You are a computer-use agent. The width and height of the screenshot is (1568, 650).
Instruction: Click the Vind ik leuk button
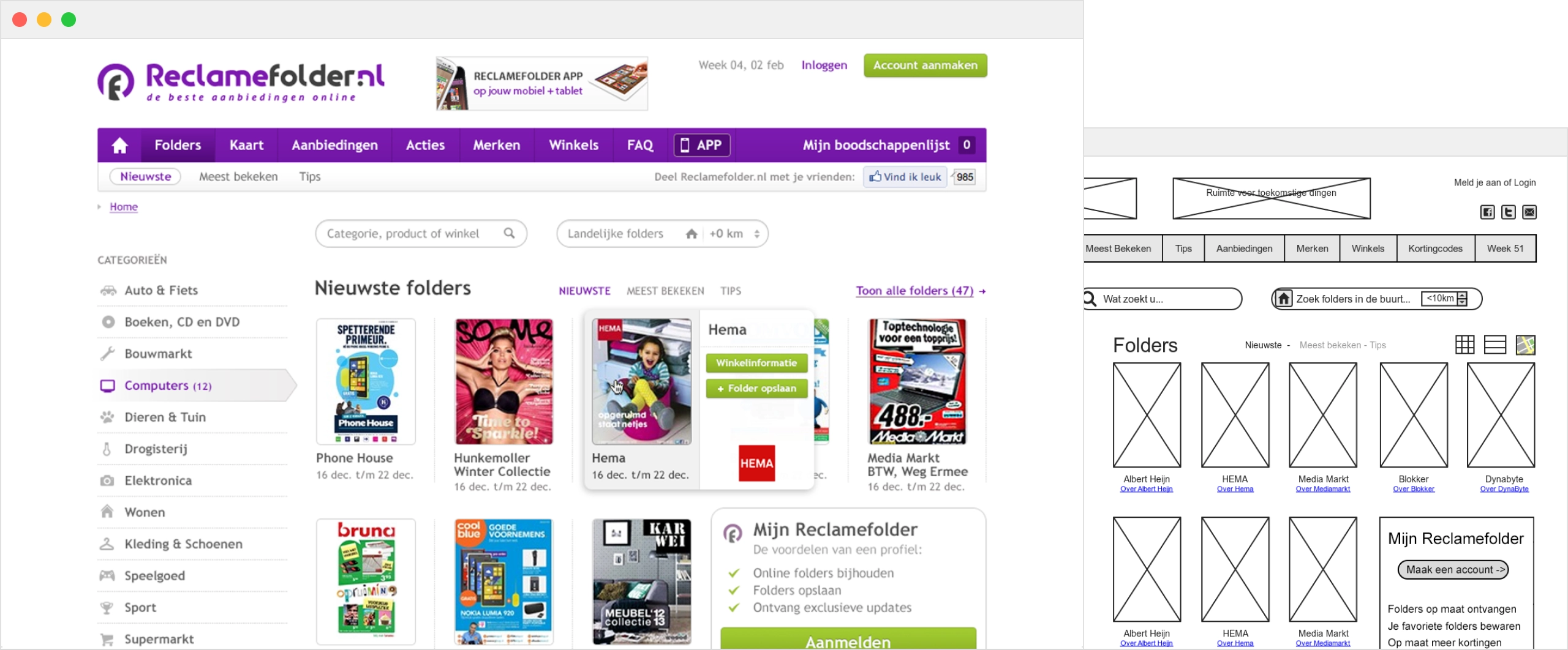pos(905,177)
